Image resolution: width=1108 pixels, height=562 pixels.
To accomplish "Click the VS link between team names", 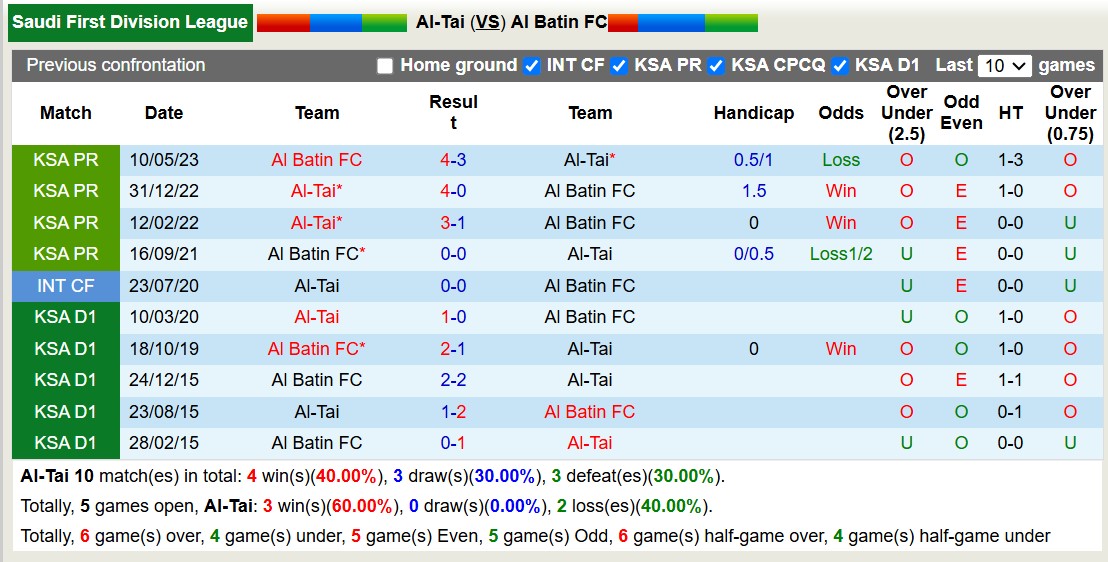I will pos(488,22).
